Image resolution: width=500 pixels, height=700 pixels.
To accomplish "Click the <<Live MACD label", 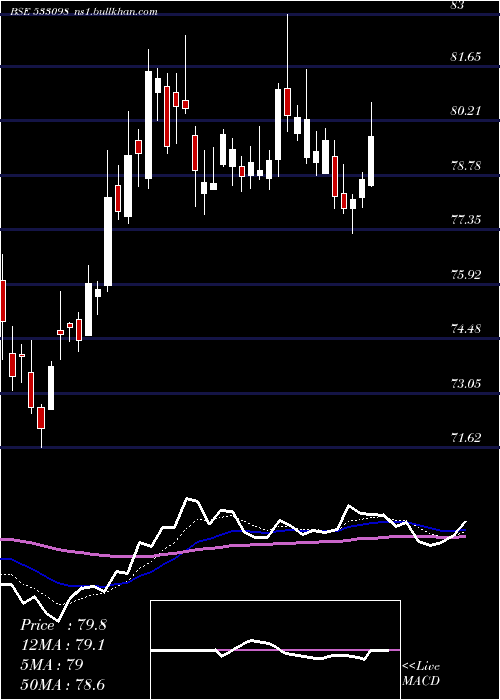I will click(x=421, y=674).
